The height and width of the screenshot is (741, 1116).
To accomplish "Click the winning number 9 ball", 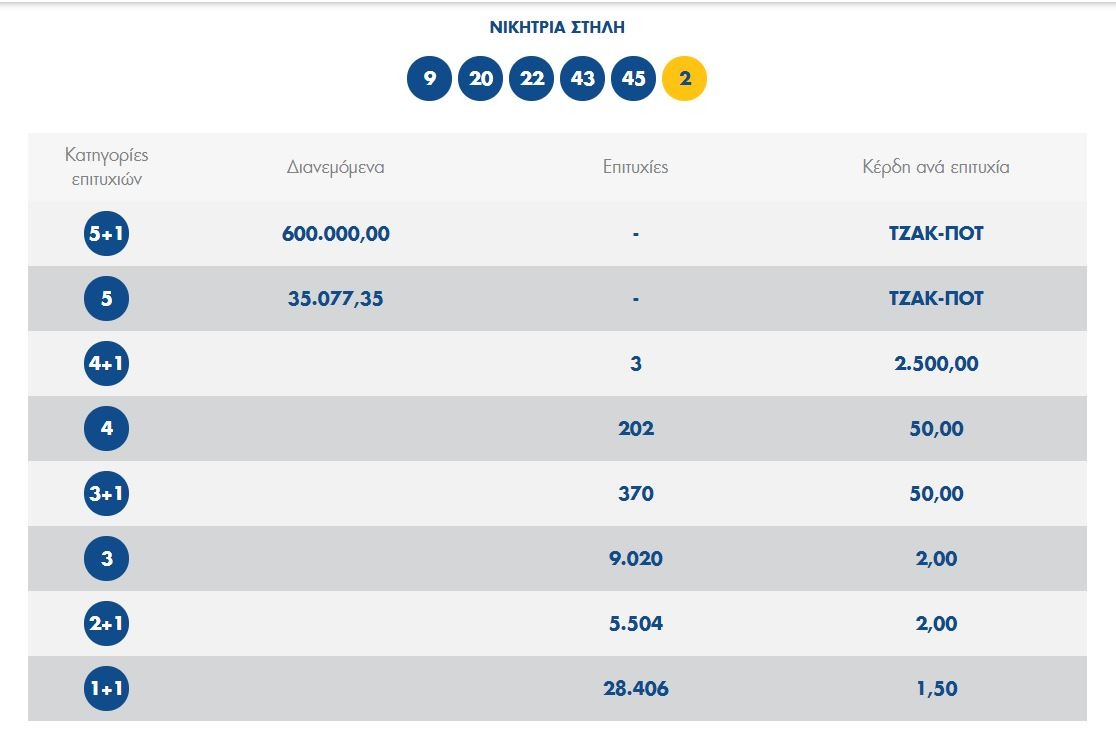I will (x=429, y=79).
